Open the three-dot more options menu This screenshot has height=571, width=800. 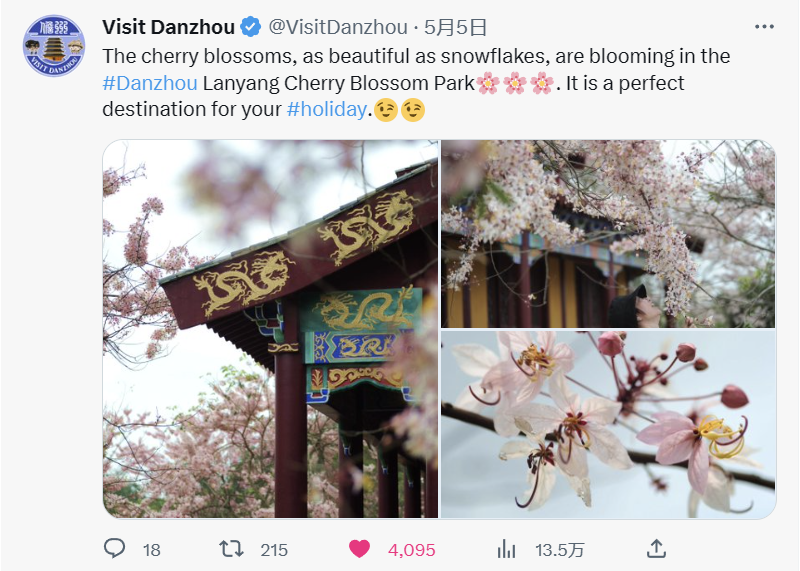click(x=764, y=27)
